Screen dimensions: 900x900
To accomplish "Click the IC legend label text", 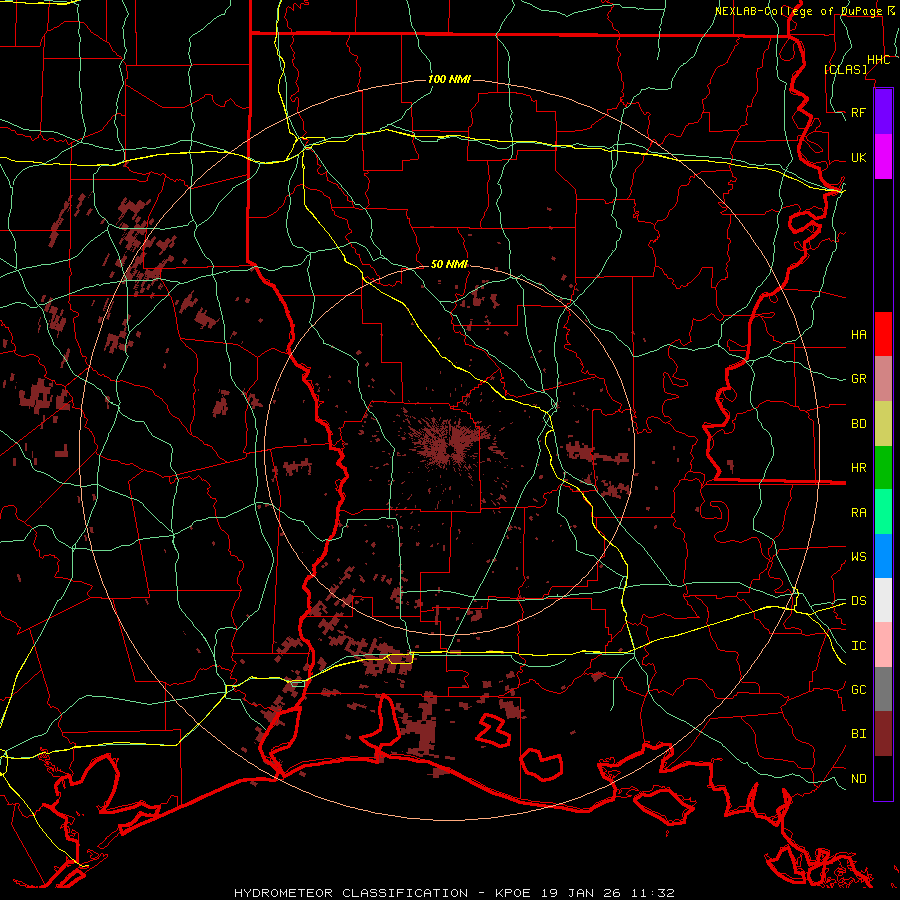I will pos(858,645).
